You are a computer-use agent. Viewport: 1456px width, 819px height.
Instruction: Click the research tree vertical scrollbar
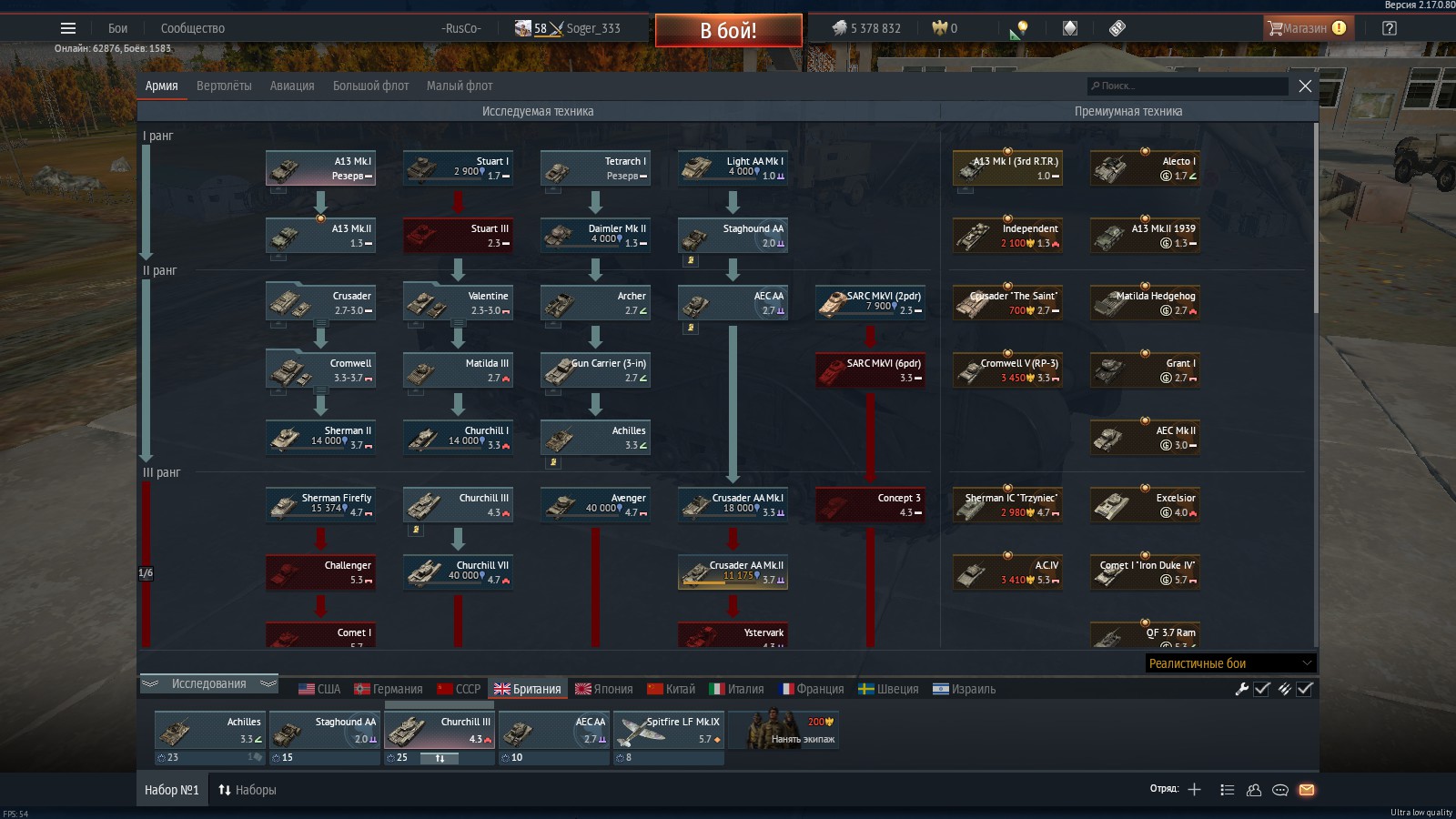(x=1315, y=218)
